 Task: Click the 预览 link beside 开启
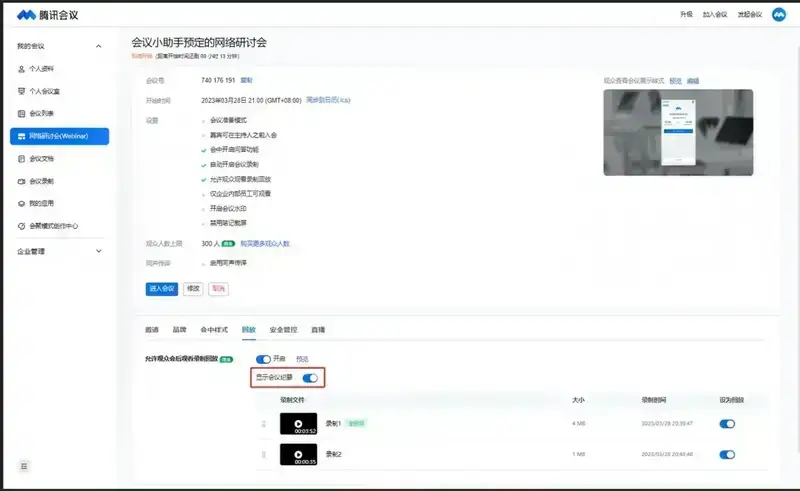[x=302, y=359]
